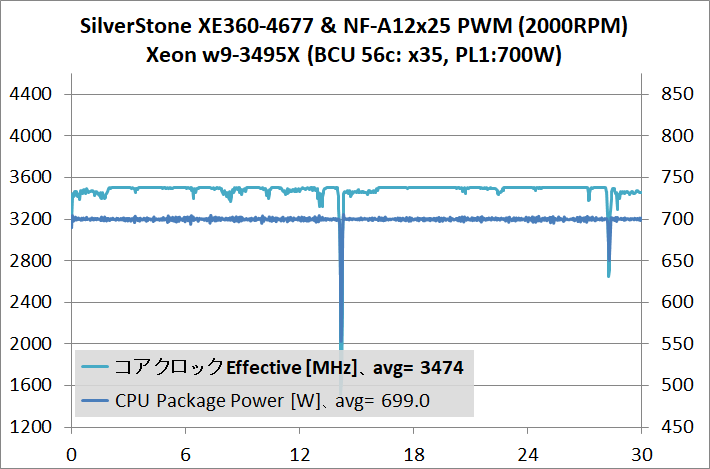Click the chart title line 'SilverStone XE360-4677 & NF-A12x25 PWM (2000RPM)'
This screenshot has height=469, width=710.
[x=354, y=27]
